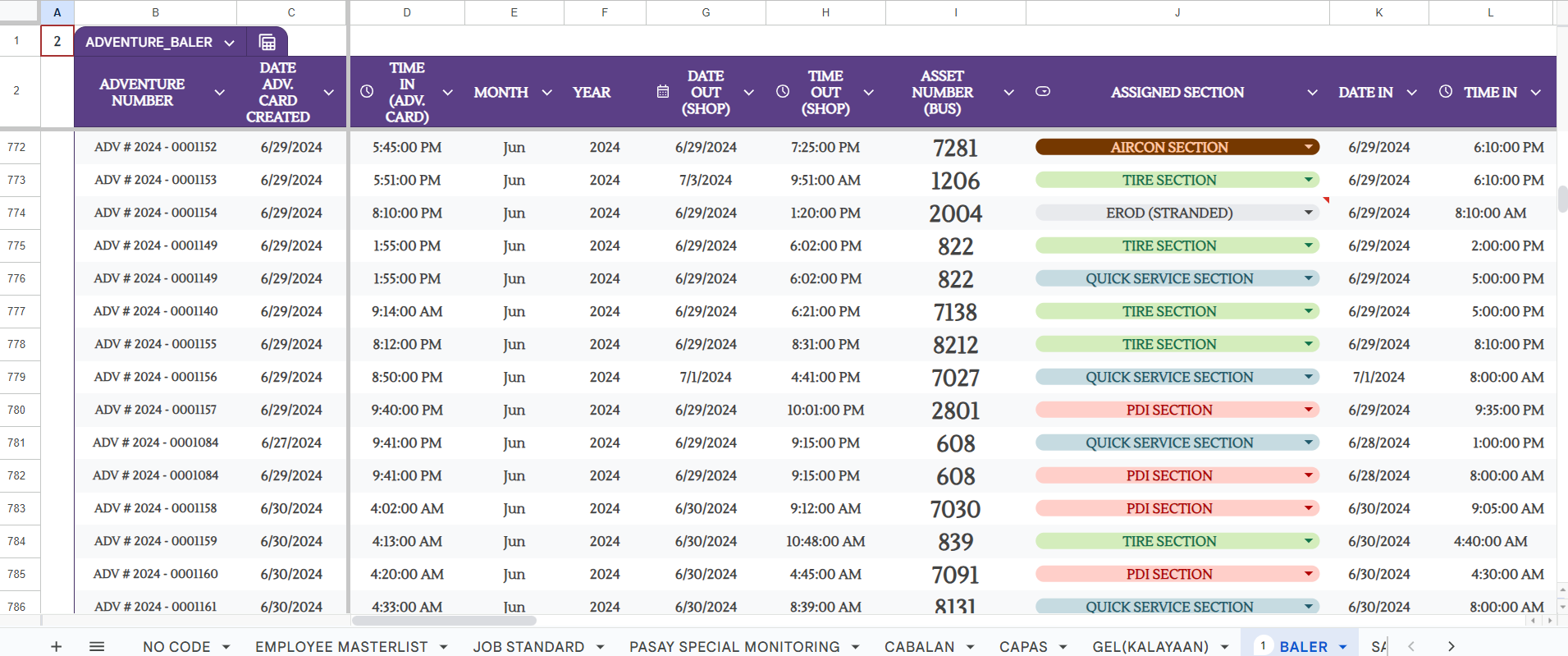Select date in 7/1/2024 cell
Image resolution: width=1568 pixels, height=656 pixels.
(x=1378, y=377)
